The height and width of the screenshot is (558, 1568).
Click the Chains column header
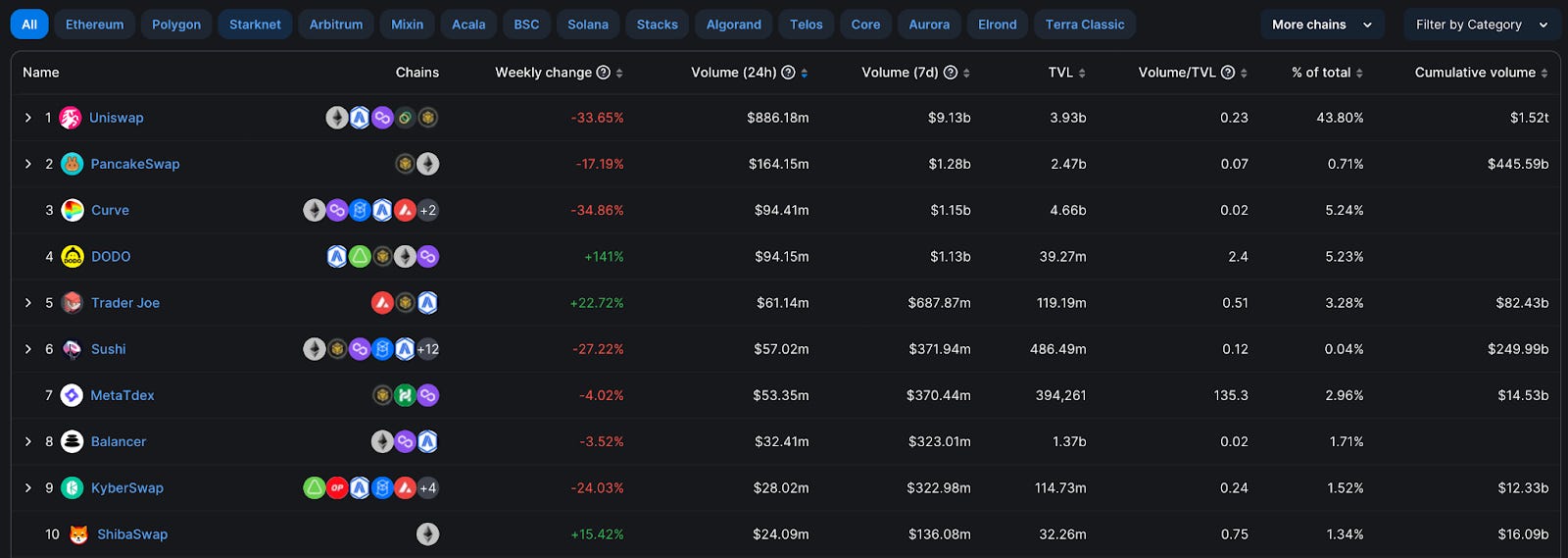[x=417, y=73]
